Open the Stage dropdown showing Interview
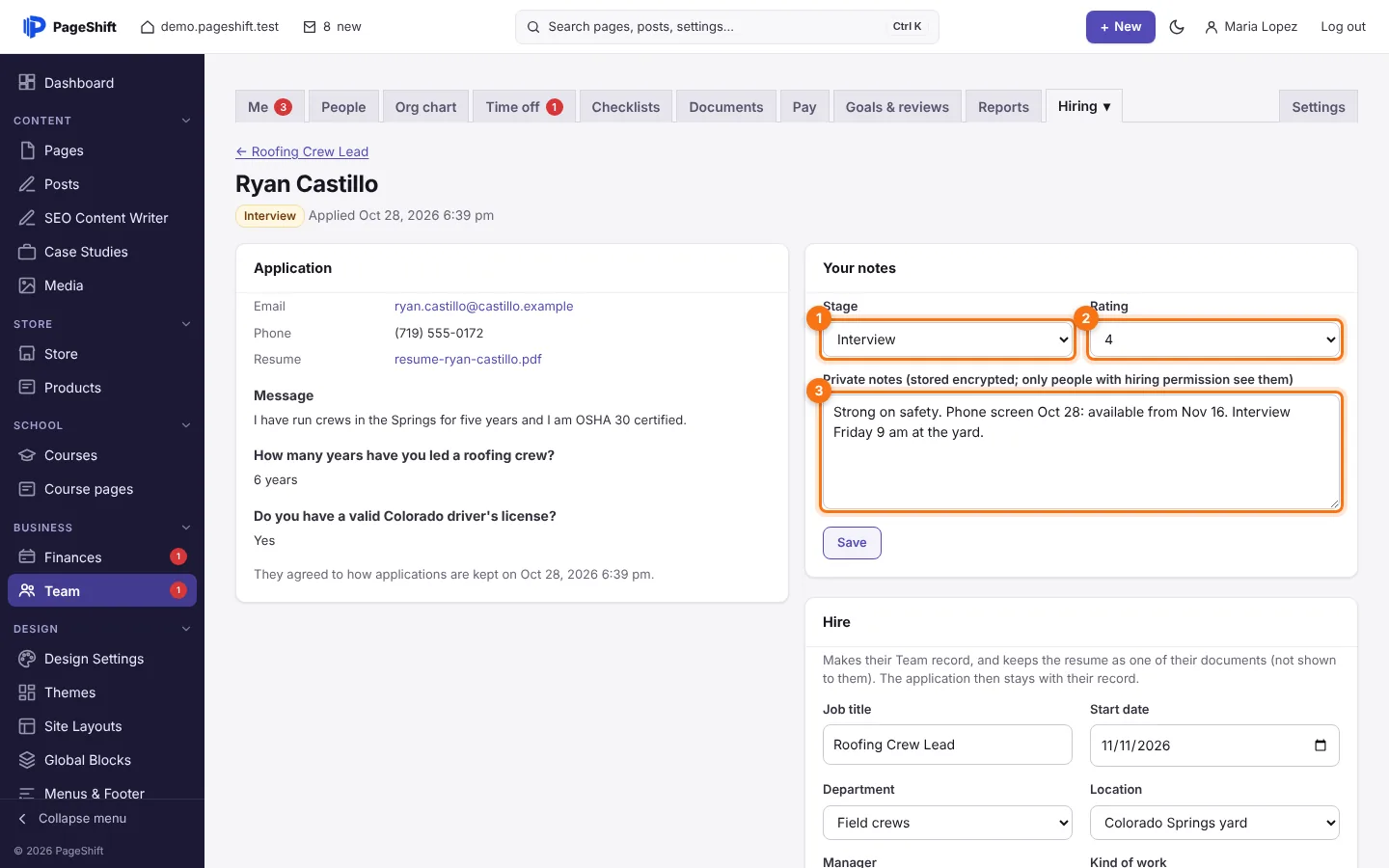 pos(947,339)
